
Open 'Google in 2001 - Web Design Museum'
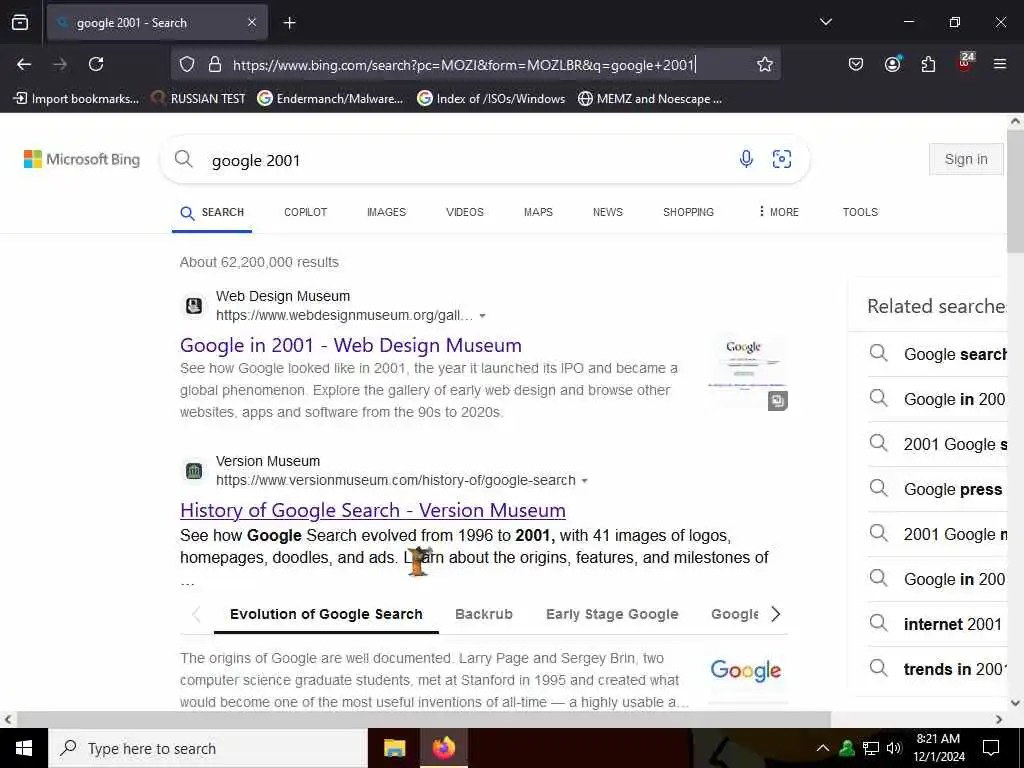point(351,345)
